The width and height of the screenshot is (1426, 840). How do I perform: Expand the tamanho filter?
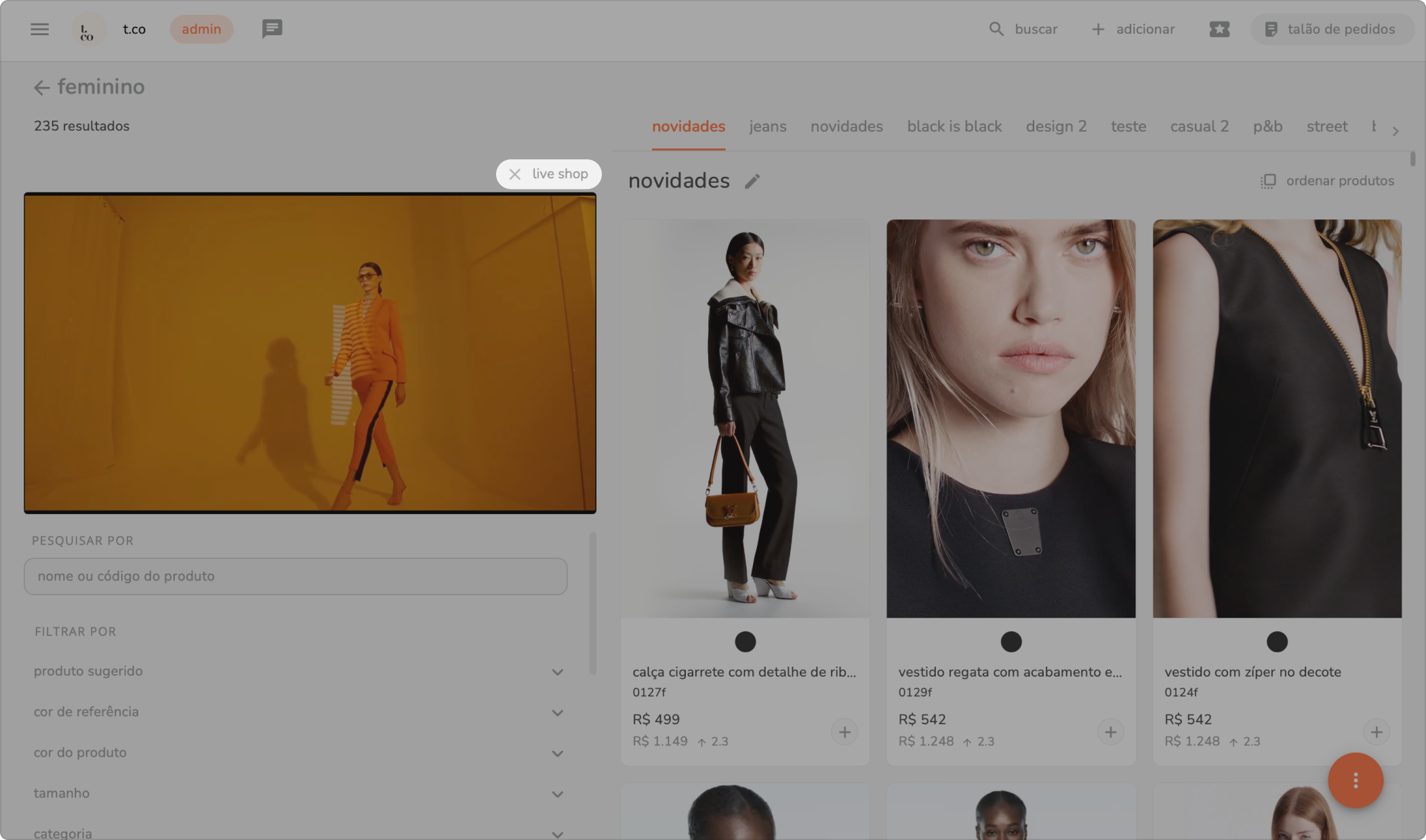point(557,794)
